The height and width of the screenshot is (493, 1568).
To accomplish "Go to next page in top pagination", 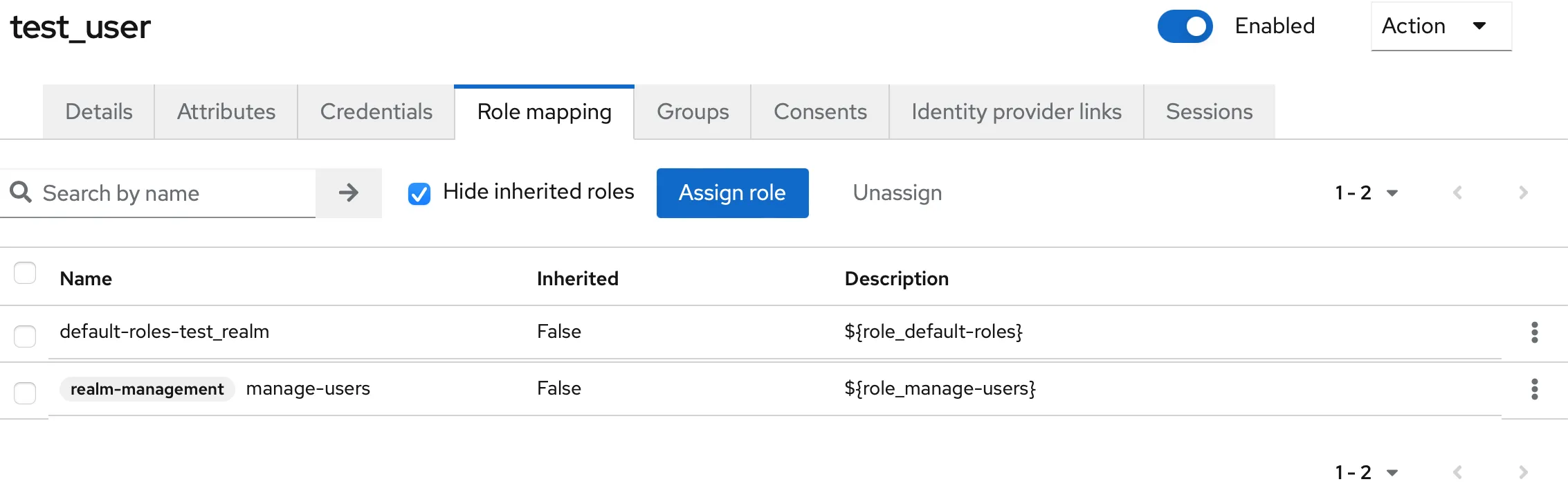I will (x=1523, y=192).
